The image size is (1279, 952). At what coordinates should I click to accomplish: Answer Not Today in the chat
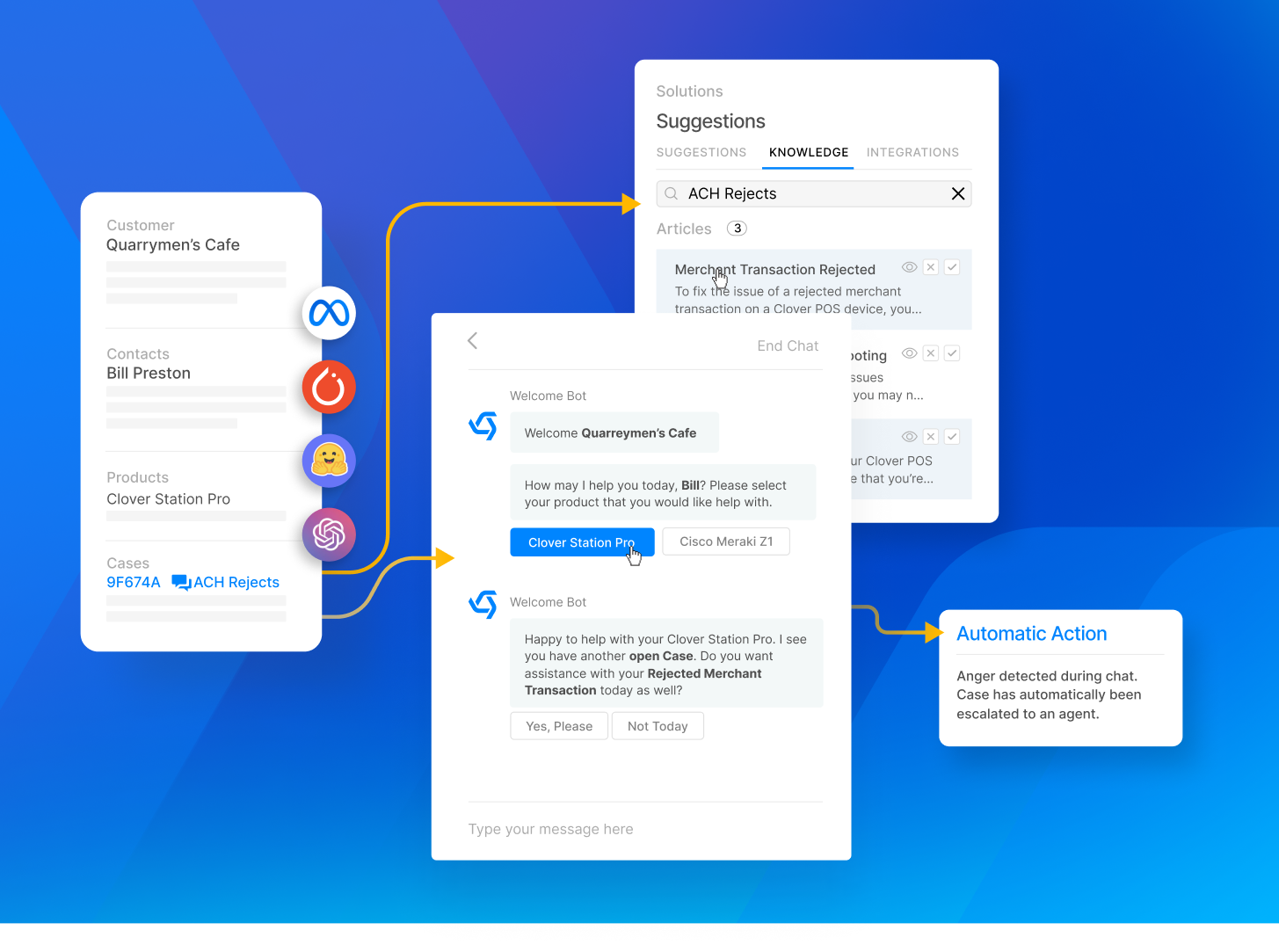point(658,726)
